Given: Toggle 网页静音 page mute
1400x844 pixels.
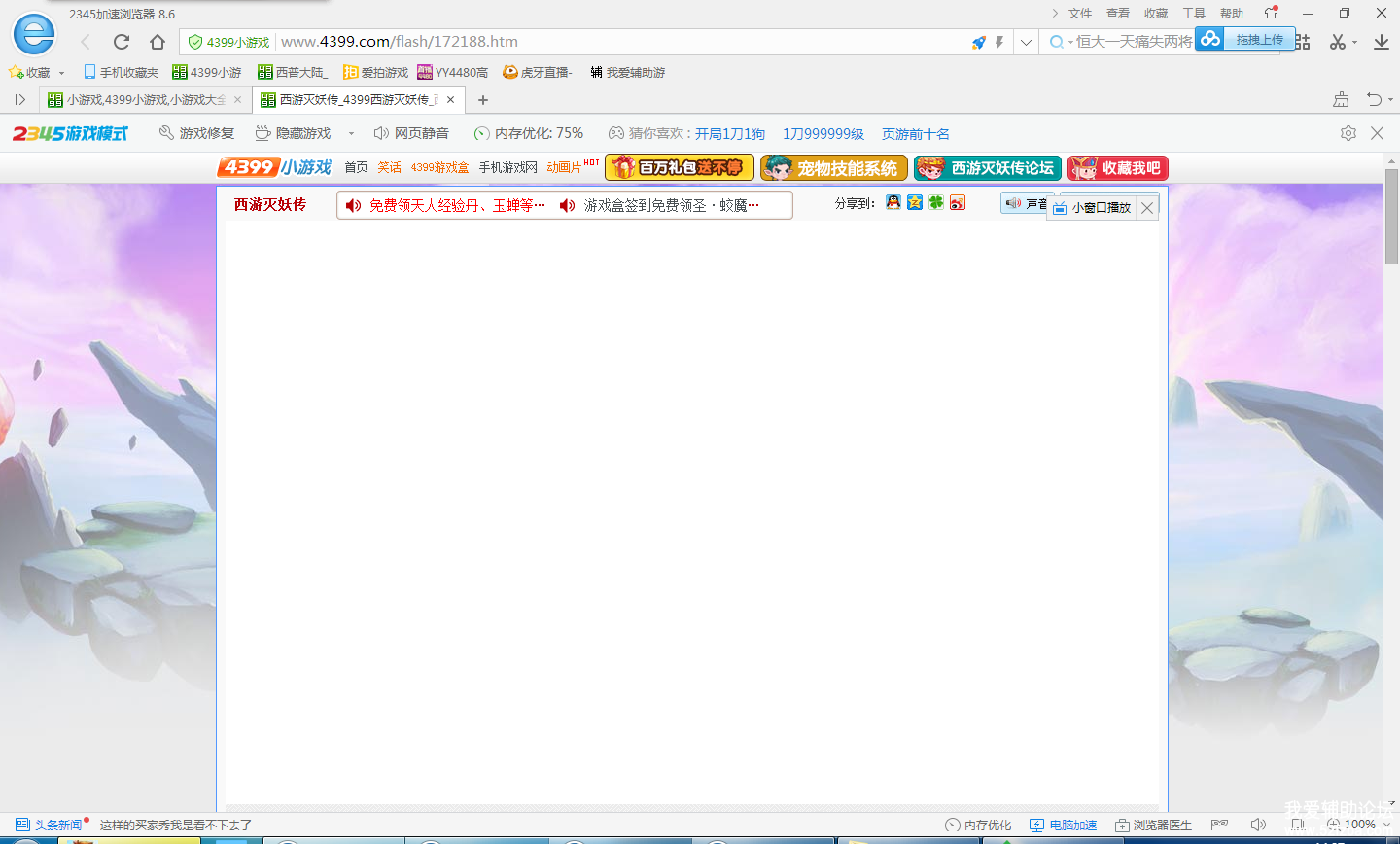Looking at the screenshot, I should [x=411, y=133].
